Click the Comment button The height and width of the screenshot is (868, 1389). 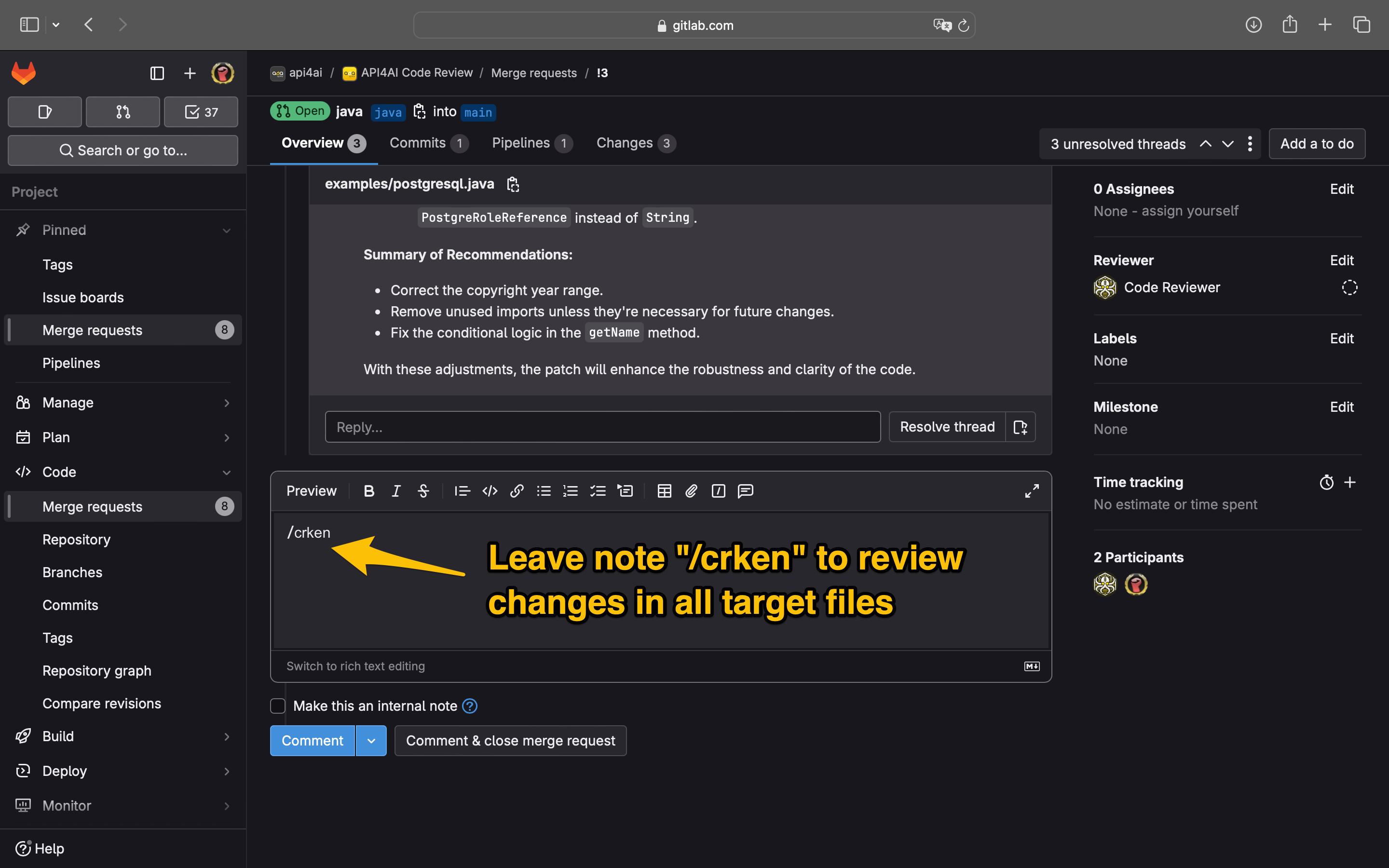pos(312,741)
